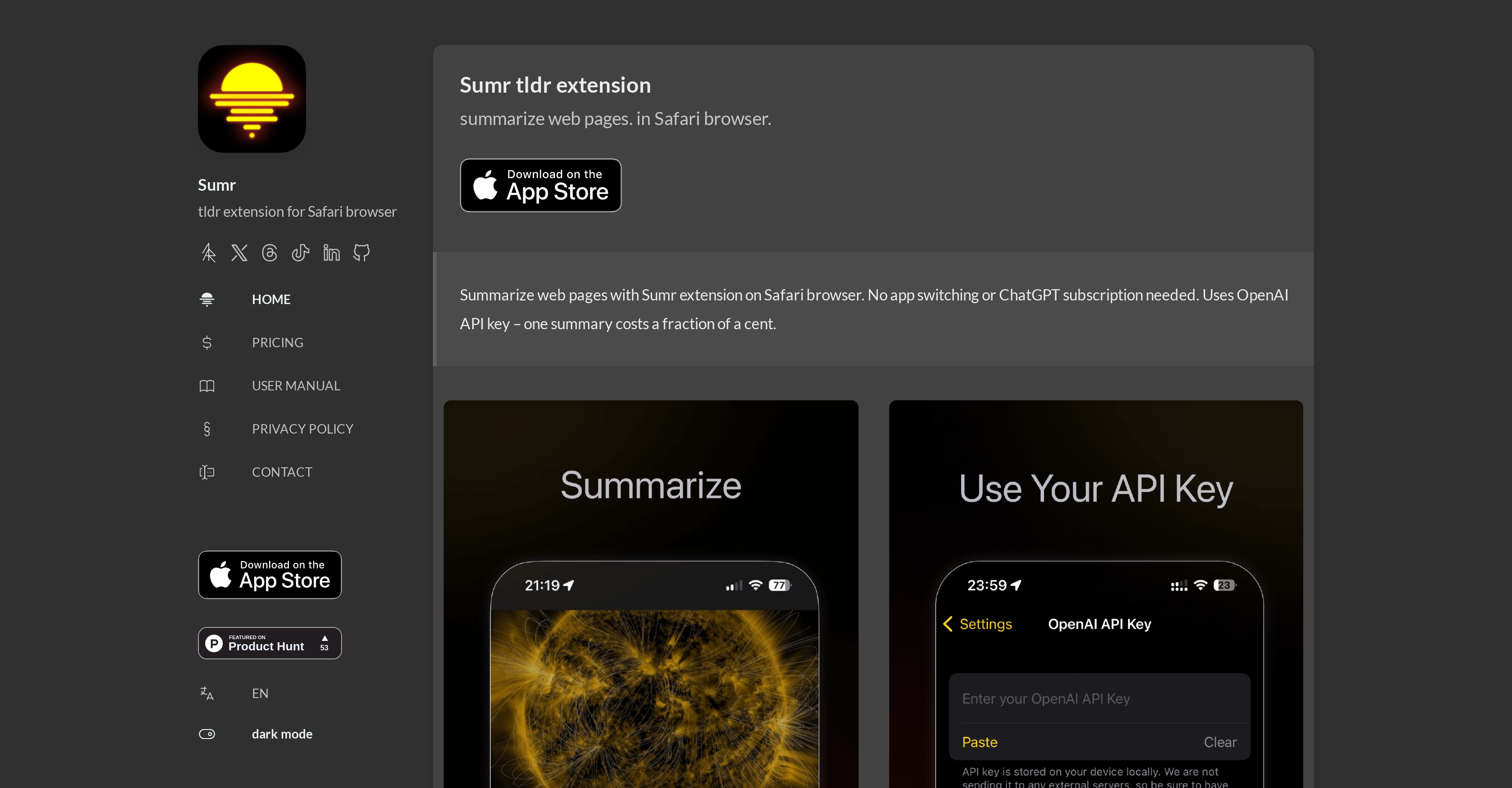This screenshot has height=788, width=1512.
Task: Open the USER MANUAL page
Action: 296,386
